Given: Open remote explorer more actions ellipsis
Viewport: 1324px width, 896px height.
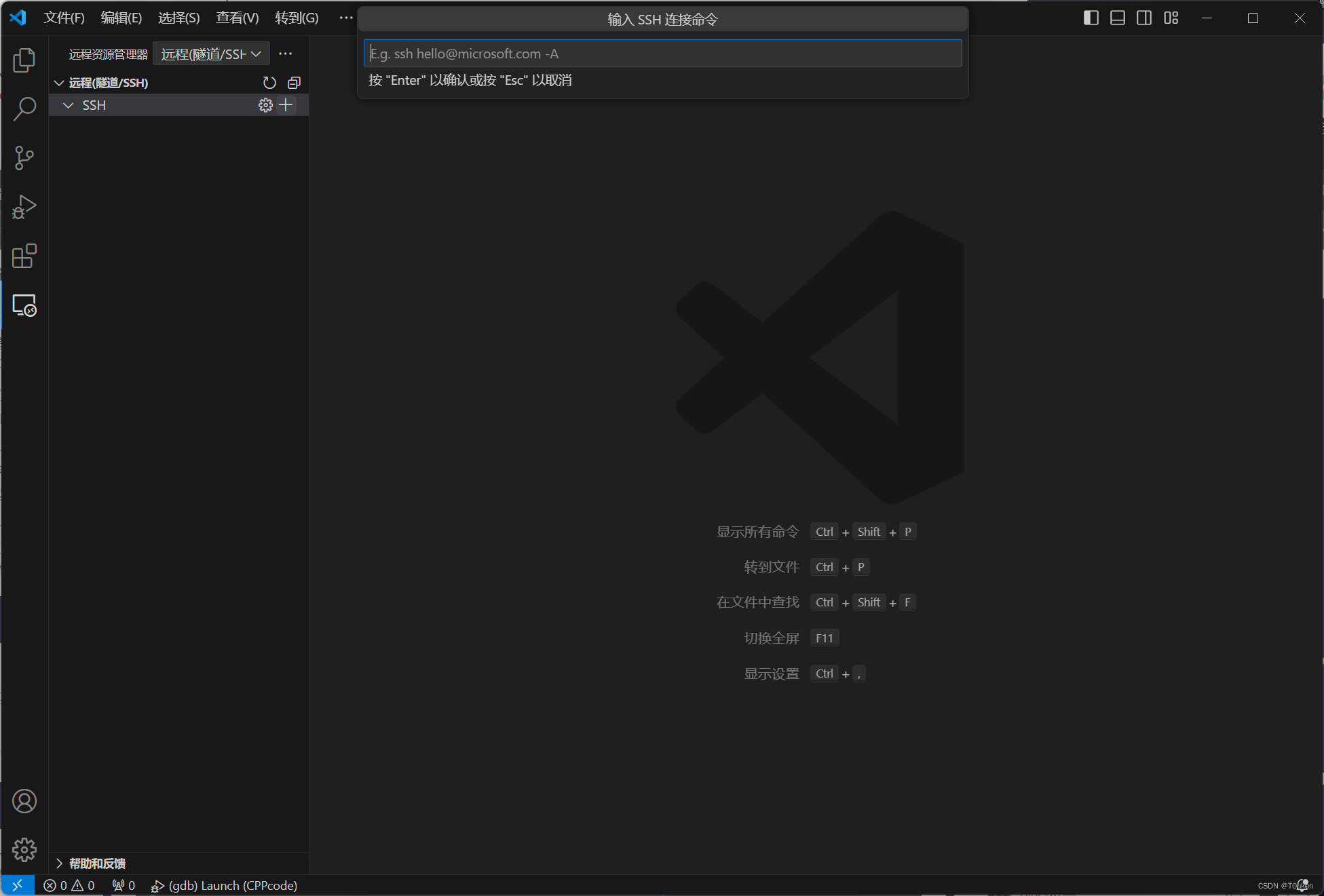Looking at the screenshot, I should (286, 54).
